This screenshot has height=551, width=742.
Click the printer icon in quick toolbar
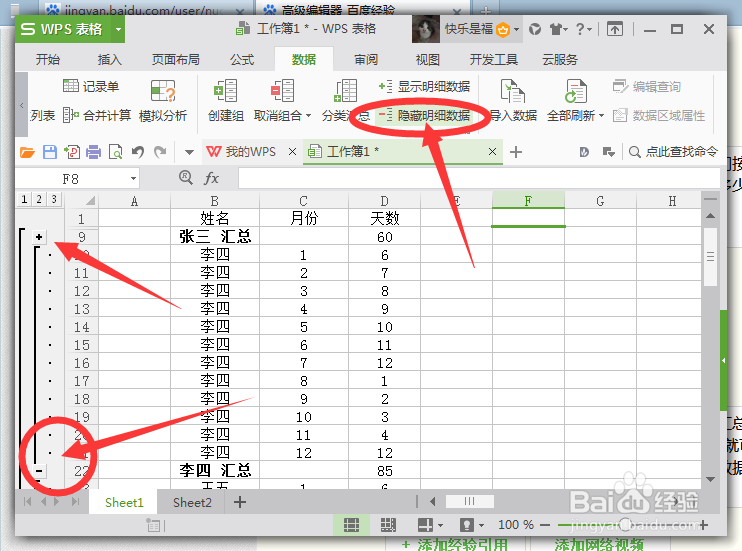coord(93,152)
